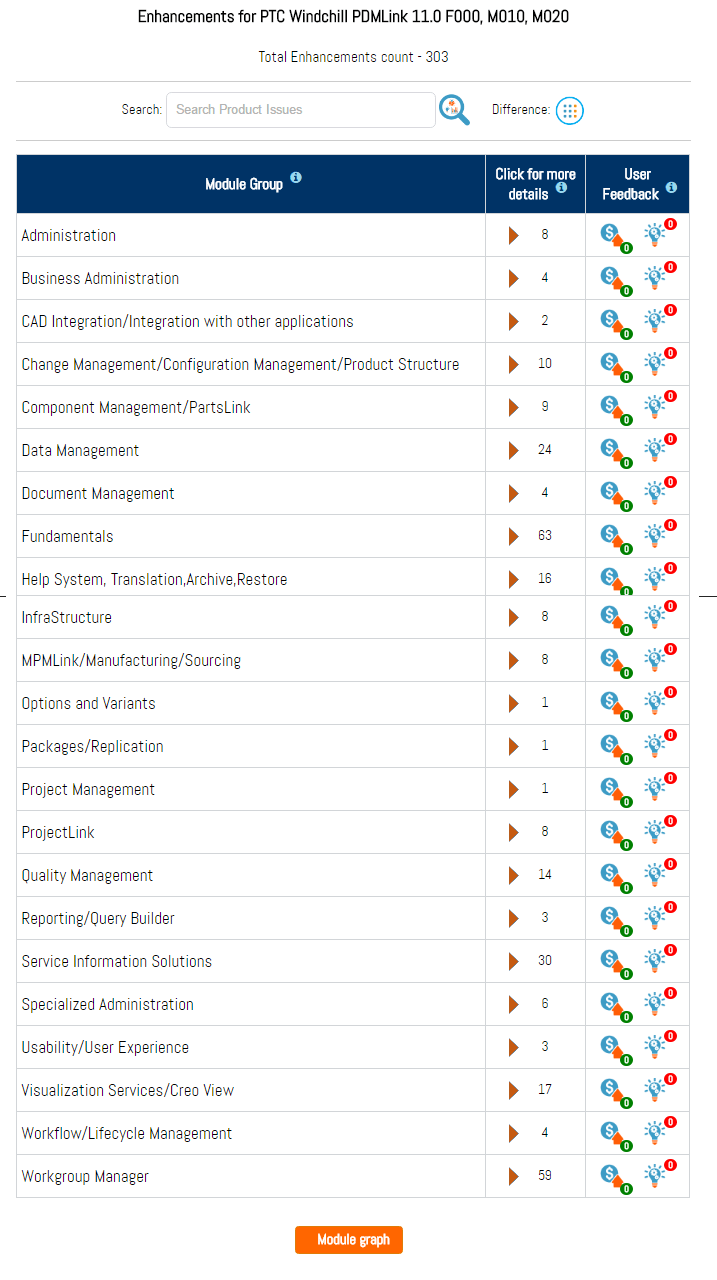Click the Module graph button
Viewport: 717px width, 1280px height.
349,1240
